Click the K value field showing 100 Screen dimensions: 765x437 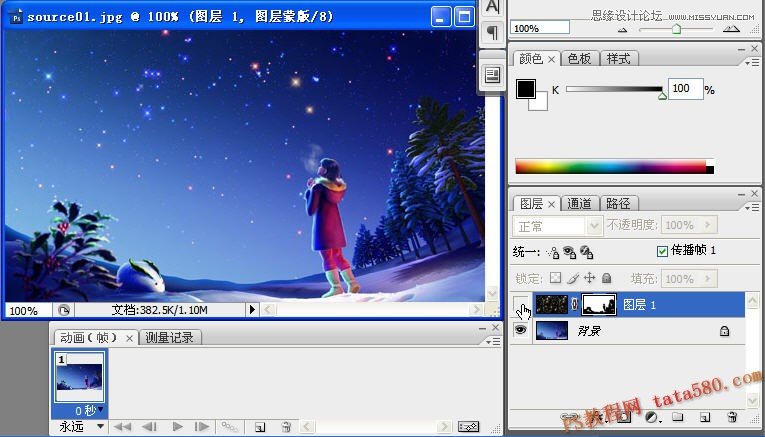pos(685,89)
